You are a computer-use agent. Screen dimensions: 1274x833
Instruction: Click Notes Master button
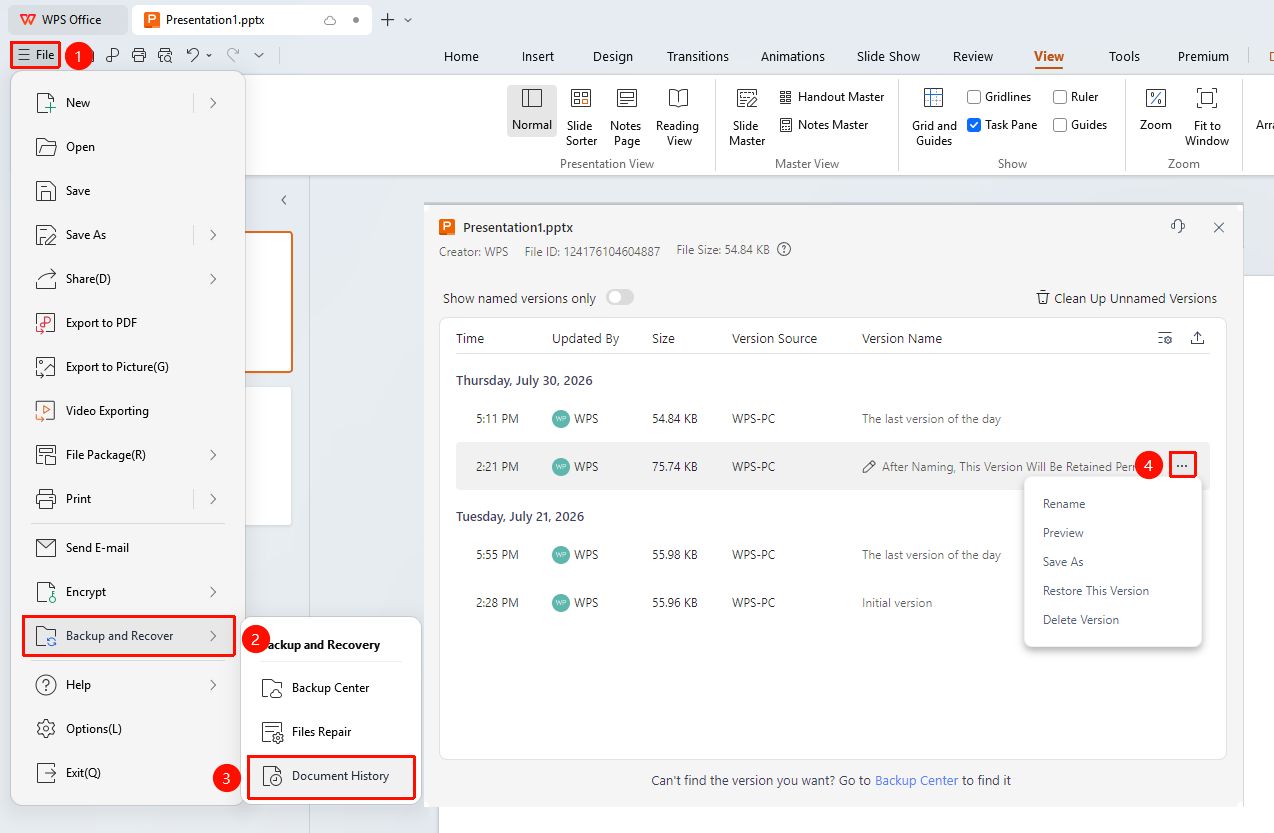click(x=824, y=125)
